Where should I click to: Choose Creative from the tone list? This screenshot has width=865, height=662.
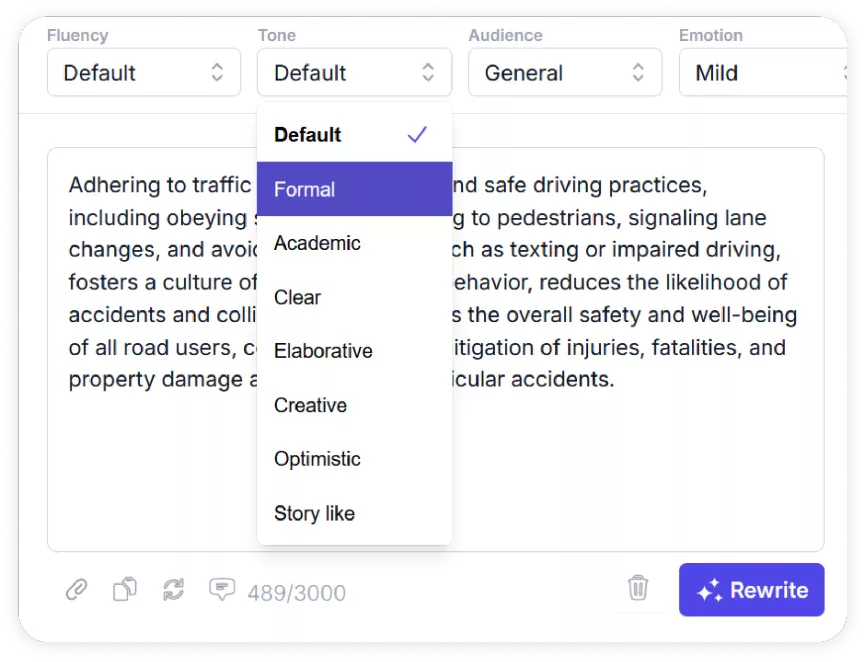[x=355, y=405]
